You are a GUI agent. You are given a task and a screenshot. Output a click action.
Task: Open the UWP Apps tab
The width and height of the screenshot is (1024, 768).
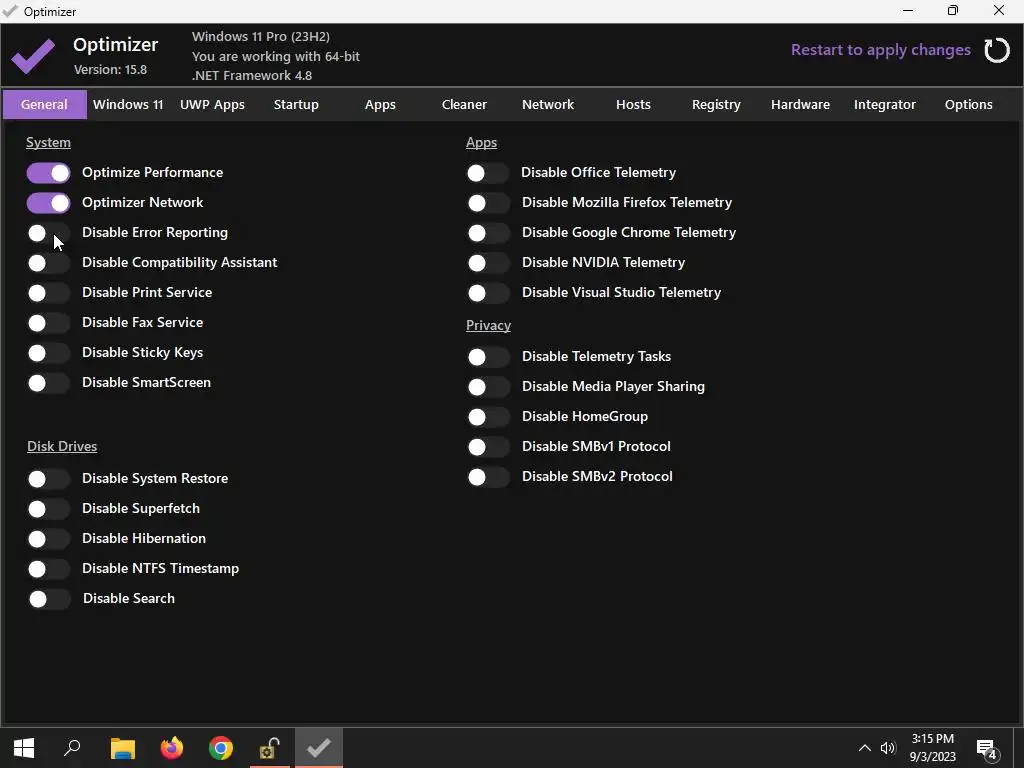point(212,104)
